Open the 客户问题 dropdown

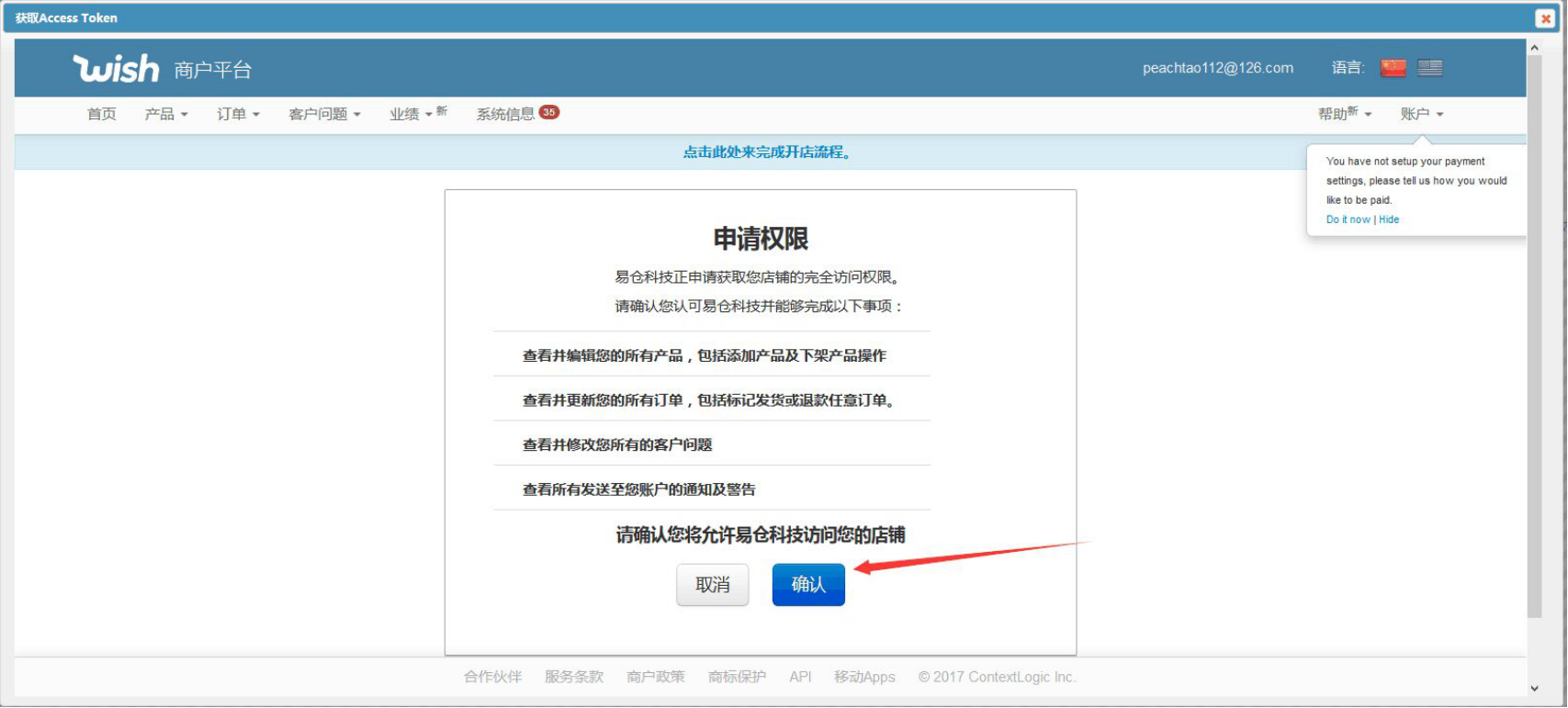(x=324, y=114)
